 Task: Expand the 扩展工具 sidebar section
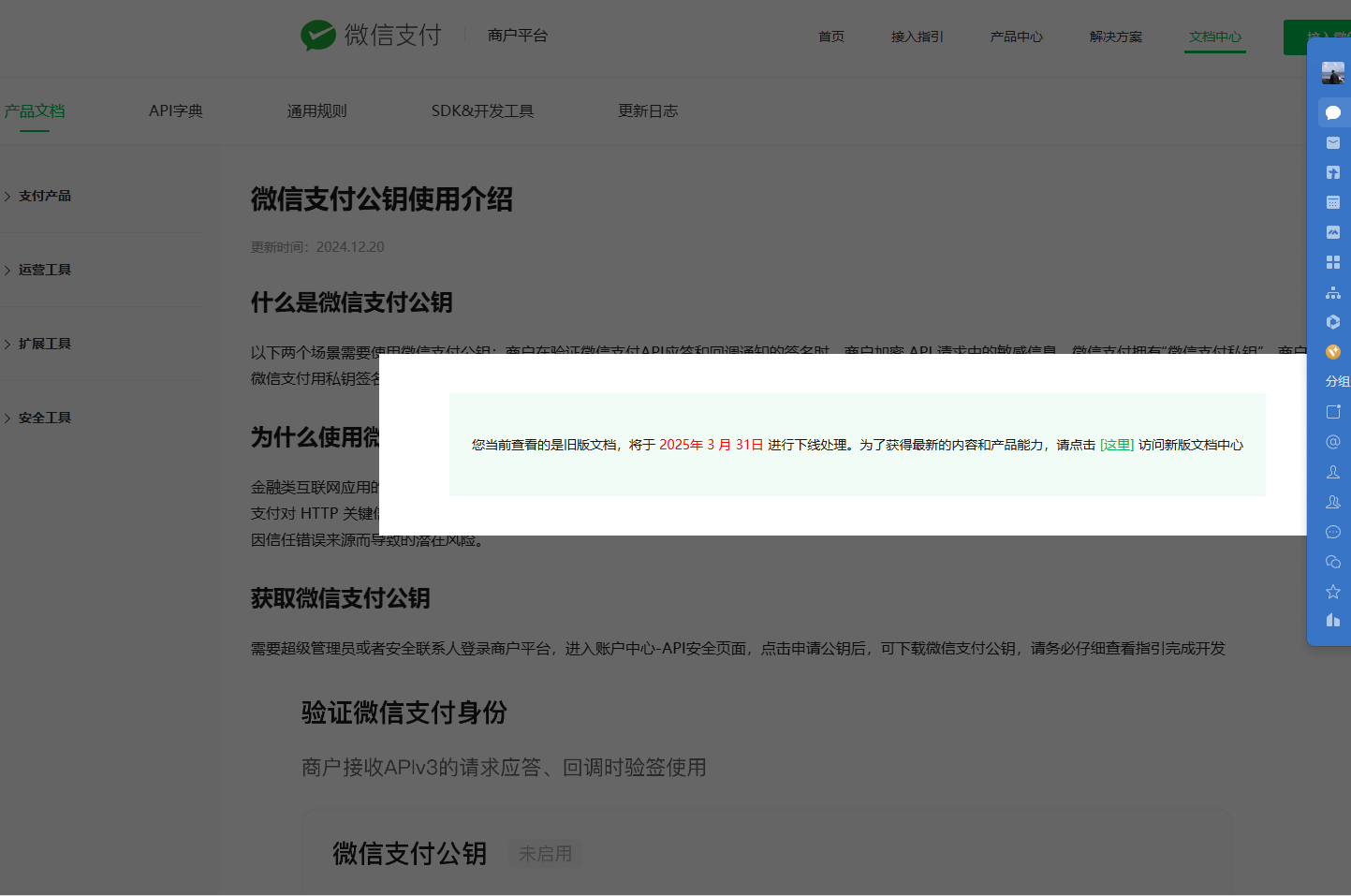pos(37,344)
